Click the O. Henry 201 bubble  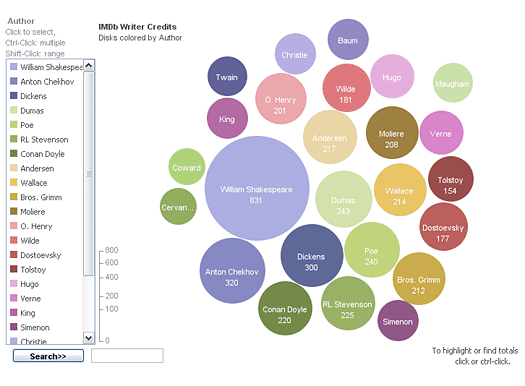tap(281, 99)
